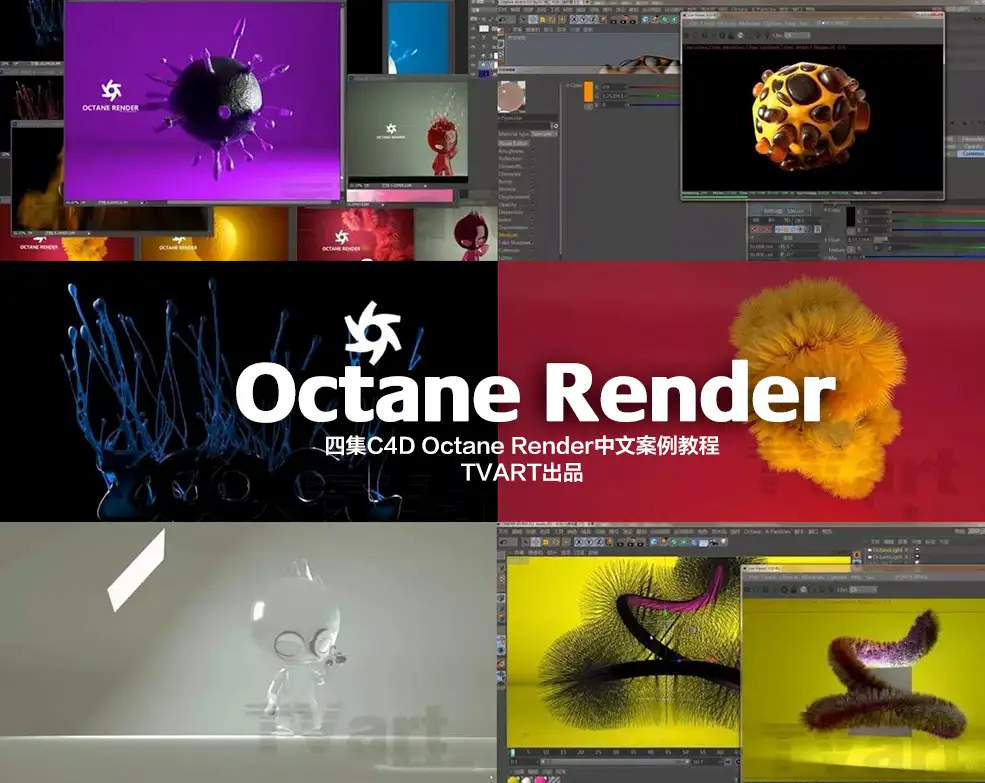This screenshot has height=783, width=985.
Task: Click the material preview sphere thumbnail
Action: tap(511, 97)
